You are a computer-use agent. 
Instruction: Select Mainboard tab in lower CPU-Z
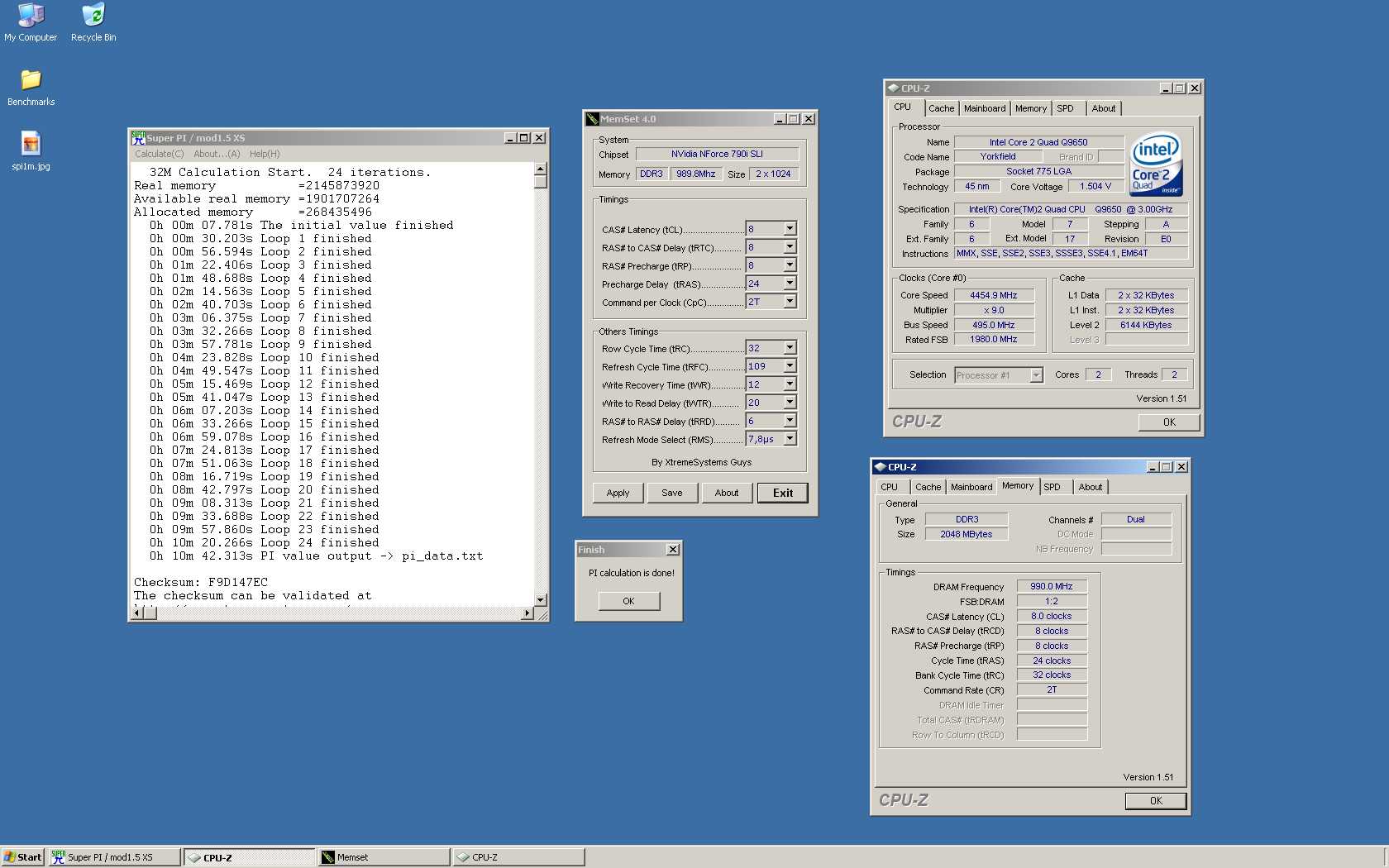point(971,487)
